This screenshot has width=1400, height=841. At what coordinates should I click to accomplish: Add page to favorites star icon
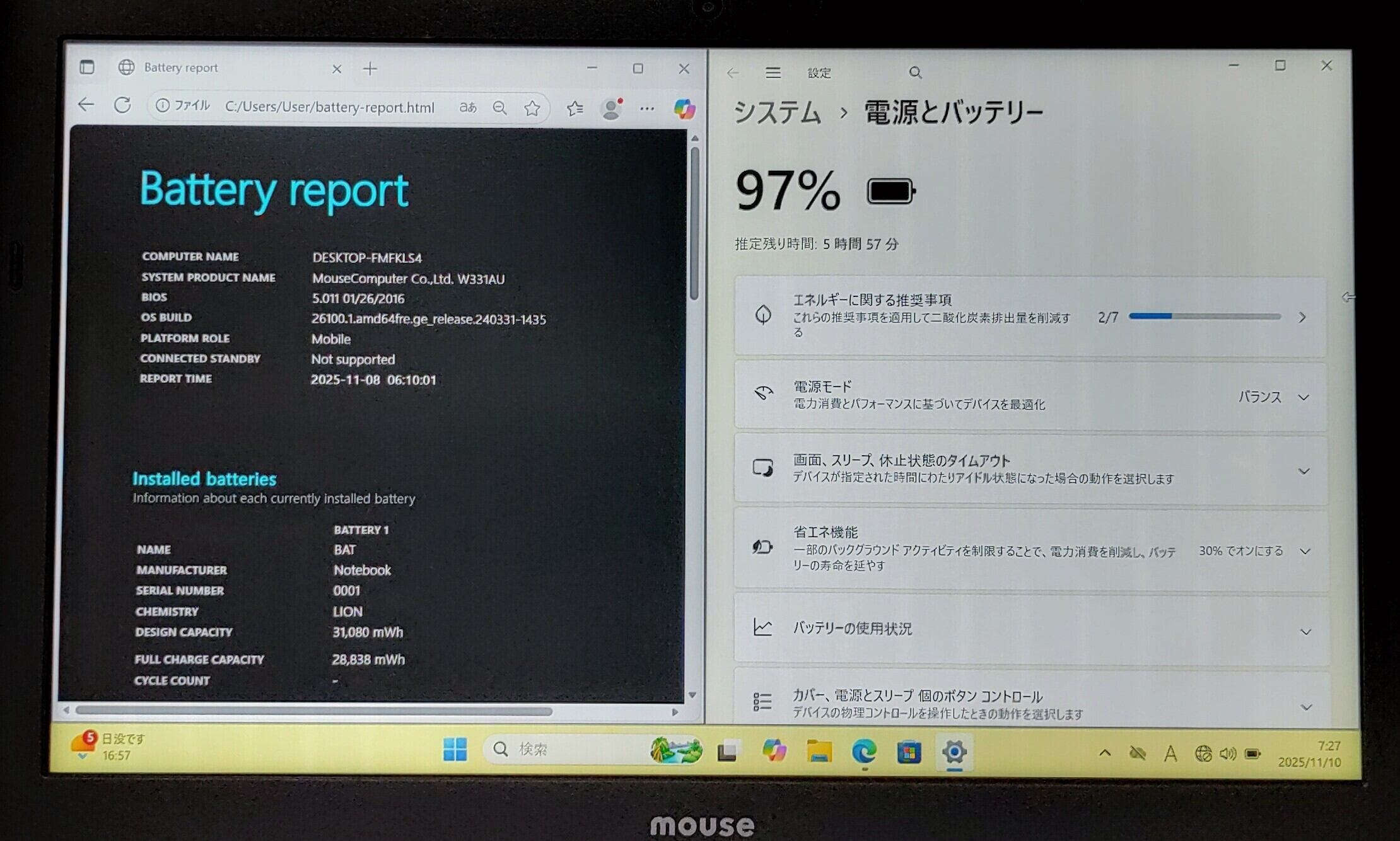point(532,108)
